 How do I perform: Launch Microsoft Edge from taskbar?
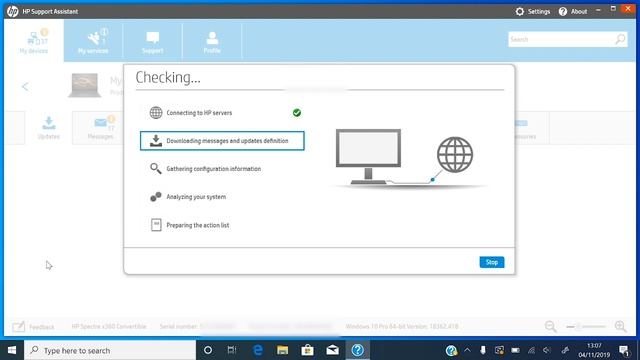[x=258, y=350]
